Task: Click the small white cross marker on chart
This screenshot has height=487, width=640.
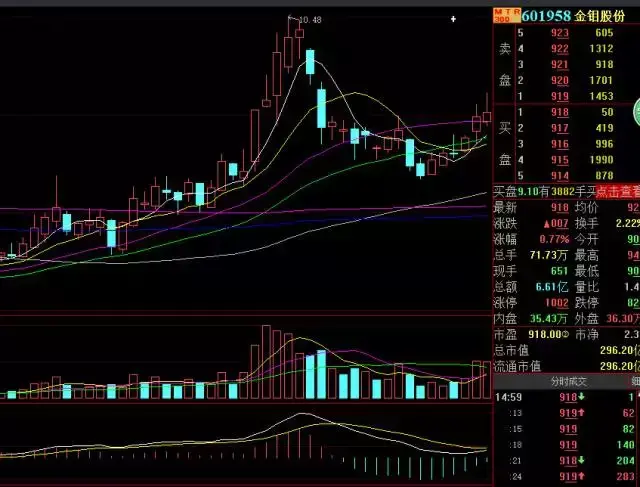Action: click(x=453, y=19)
